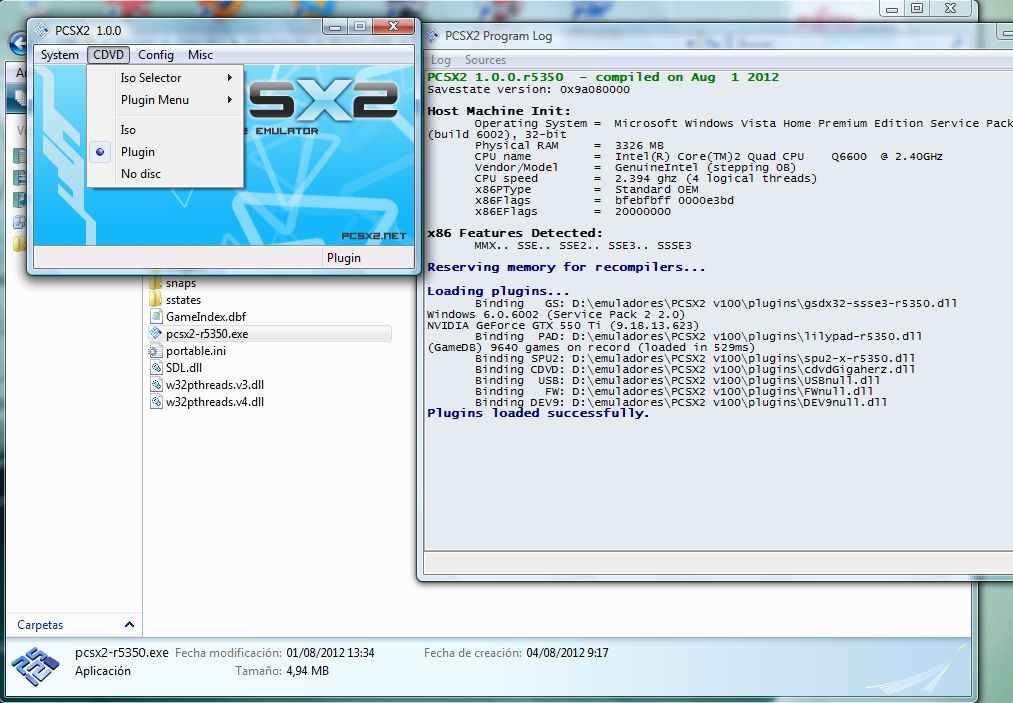Click the file size '4,94 MB'
Screen dimensions: 1013x703
pyautogui.click(x=308, y=671)
